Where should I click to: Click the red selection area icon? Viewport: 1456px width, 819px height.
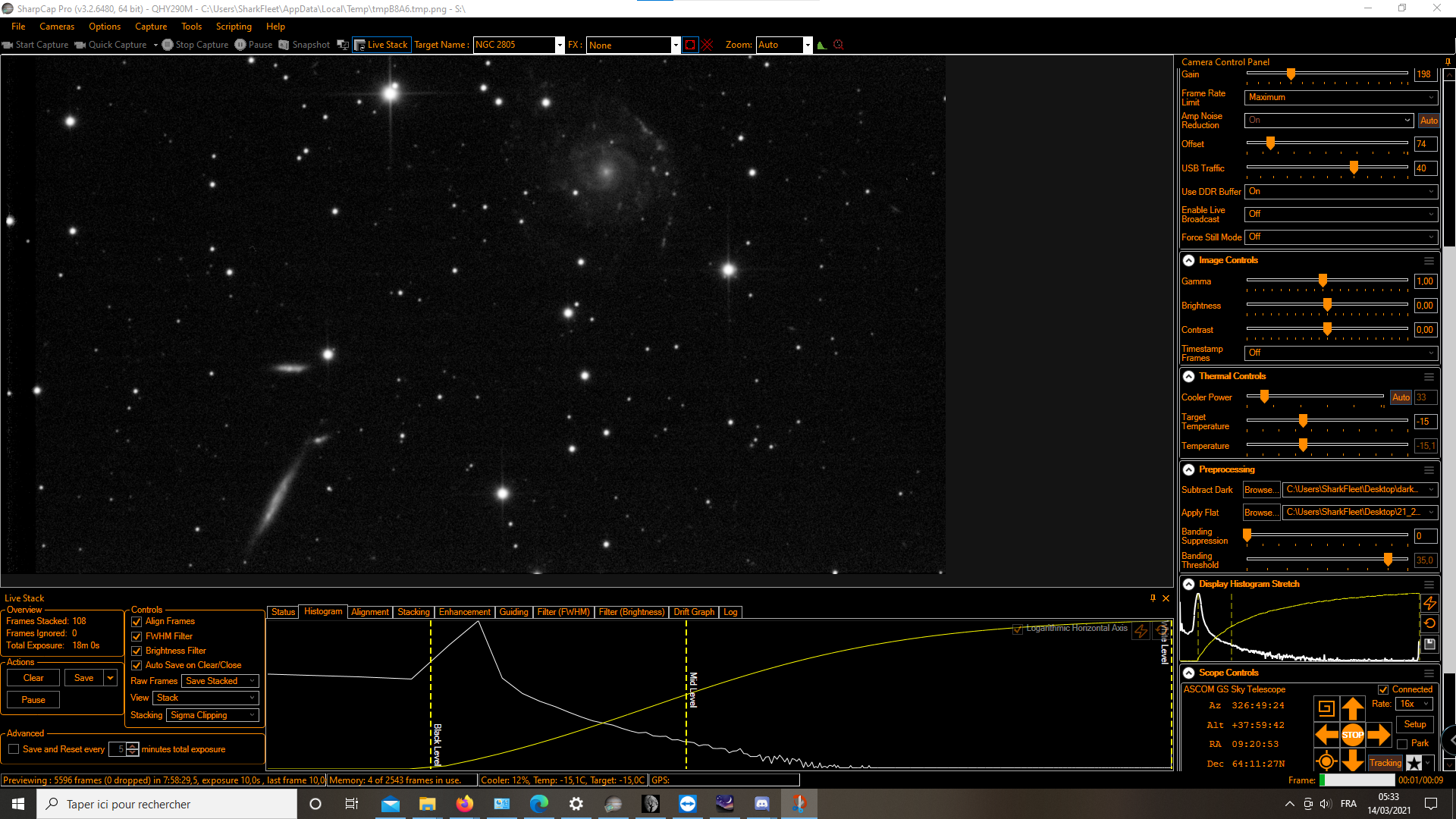tap(689, 45)
